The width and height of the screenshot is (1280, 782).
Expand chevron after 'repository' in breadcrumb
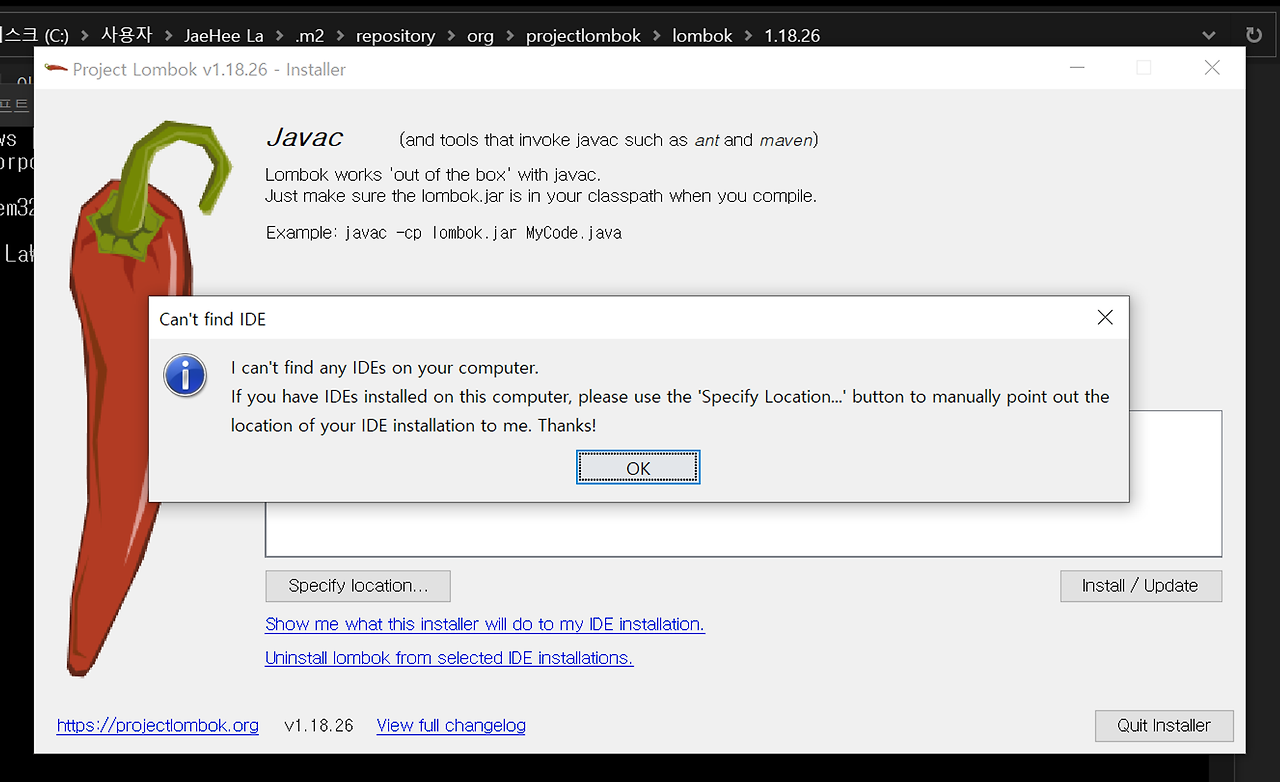pos(451,35)
